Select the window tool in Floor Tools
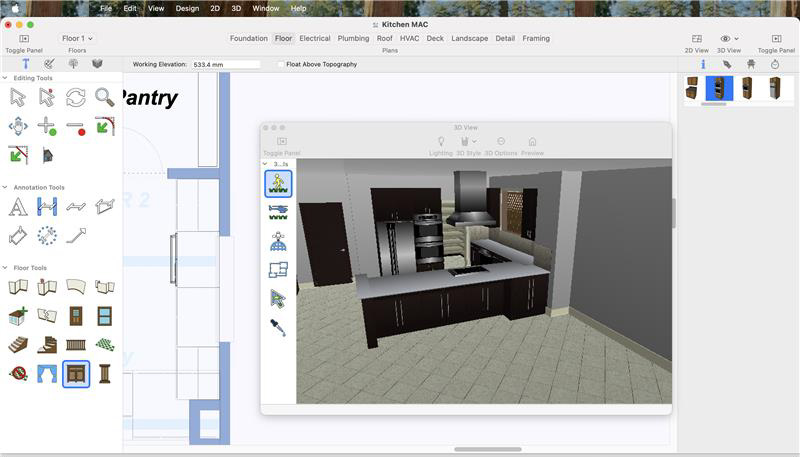Screen dimensions: 800x457 point(104,316)
